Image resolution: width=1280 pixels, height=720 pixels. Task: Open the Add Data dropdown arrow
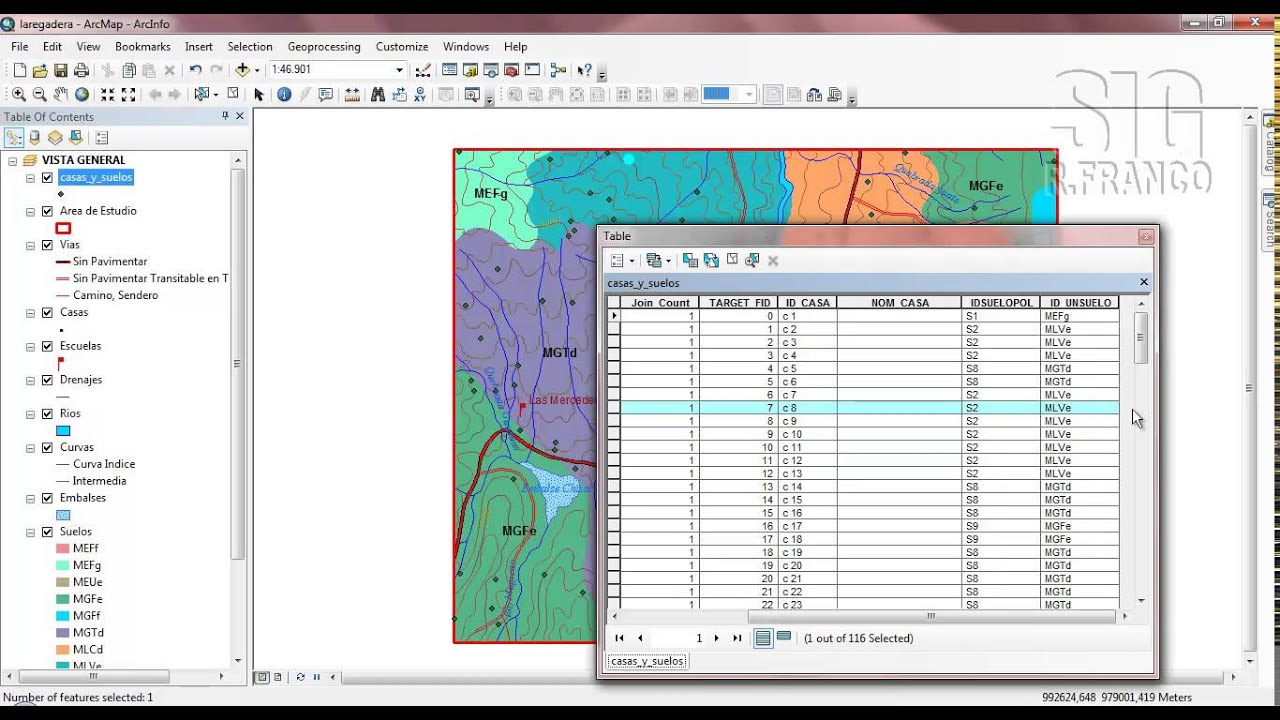(257, 70)
